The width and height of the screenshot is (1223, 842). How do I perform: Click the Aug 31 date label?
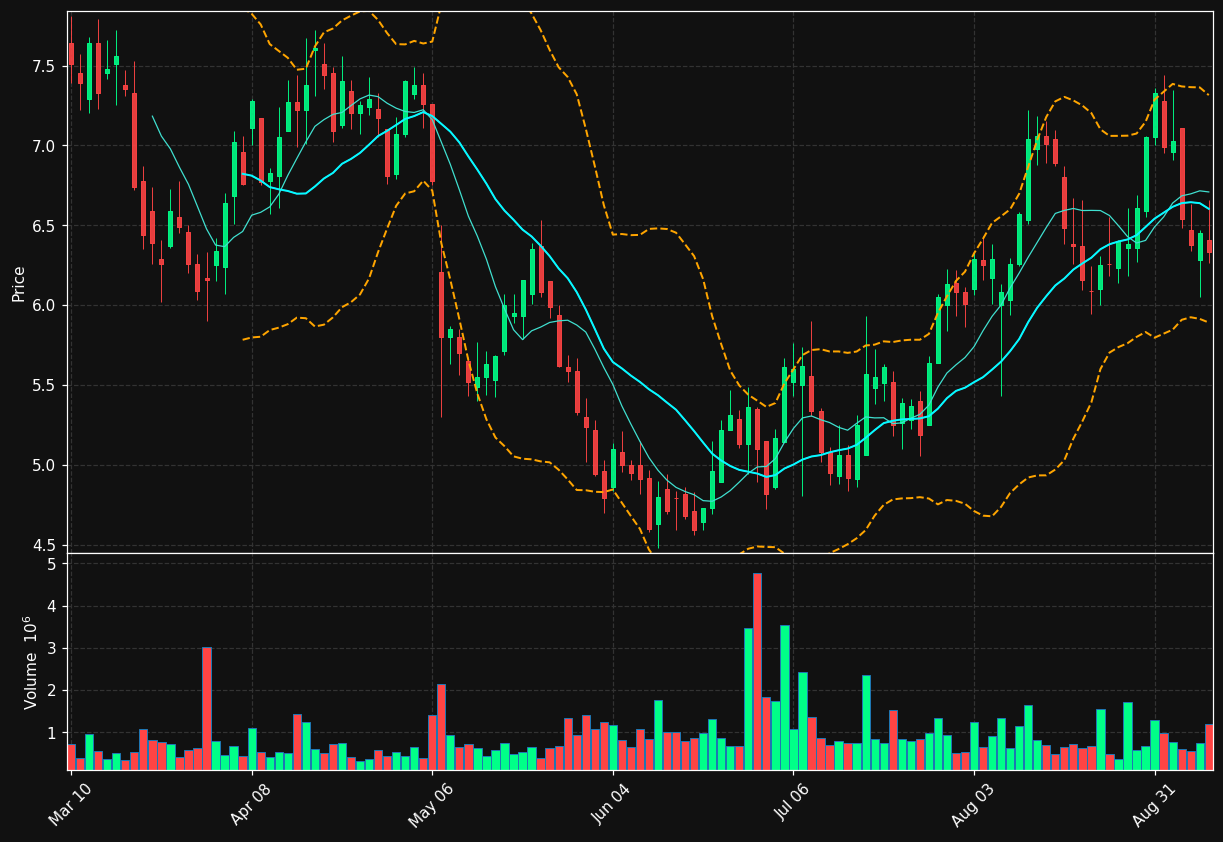pyautogui.click(x=1154, y=805)
